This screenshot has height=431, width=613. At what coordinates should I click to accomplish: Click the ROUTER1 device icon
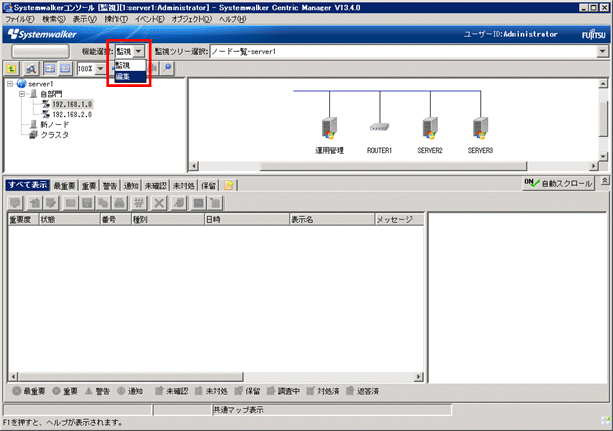pyautogui.click(x=380, y=127)
